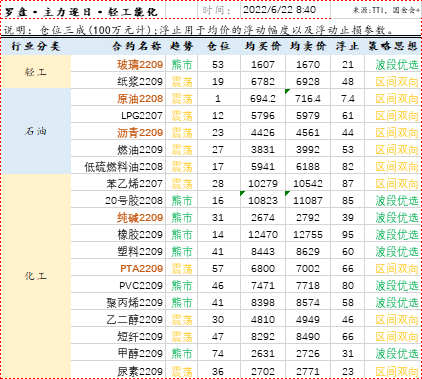Image resolution: width=422 pixels, height=379 pixels.
Task: Select the position value 53 for 玻璃2209
Action: point(219,64)
